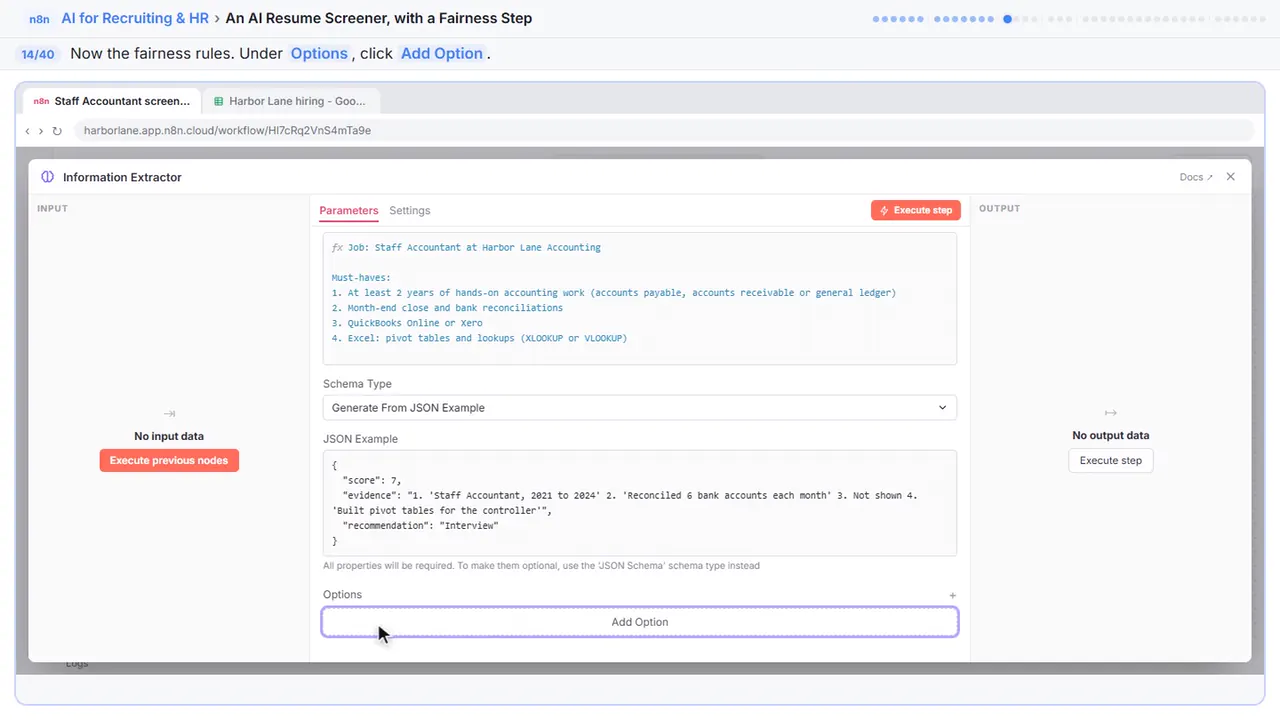Click Execute step in the Output panel
Image resolution: width=1280 pixels, height=720 pixels.
[x=1111, y=461]
